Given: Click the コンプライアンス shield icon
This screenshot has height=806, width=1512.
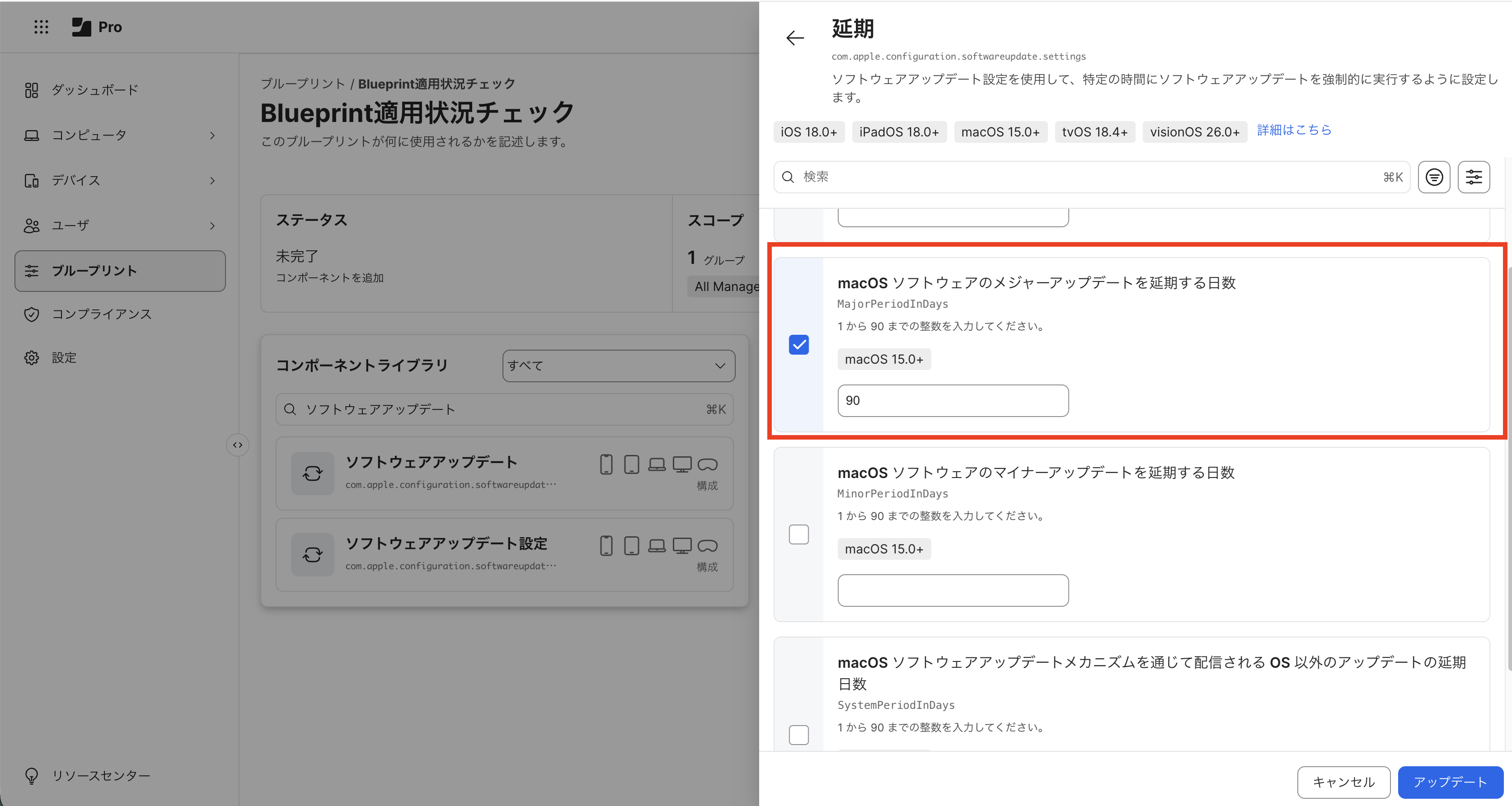Looking at the screenshot, I should 32,314.
